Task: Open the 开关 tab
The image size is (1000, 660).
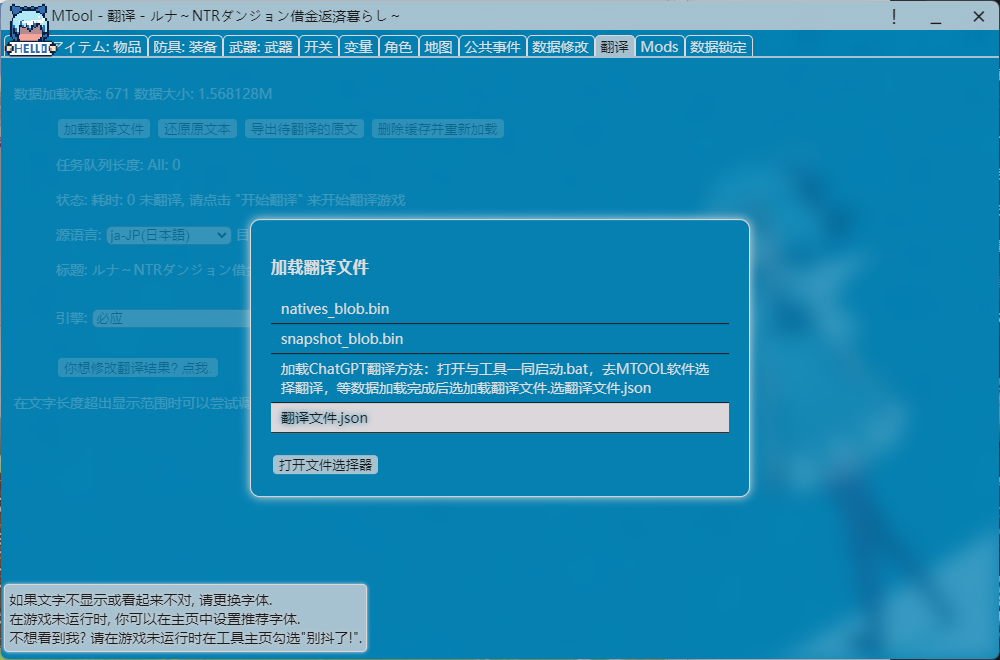Action: point(318,47)
